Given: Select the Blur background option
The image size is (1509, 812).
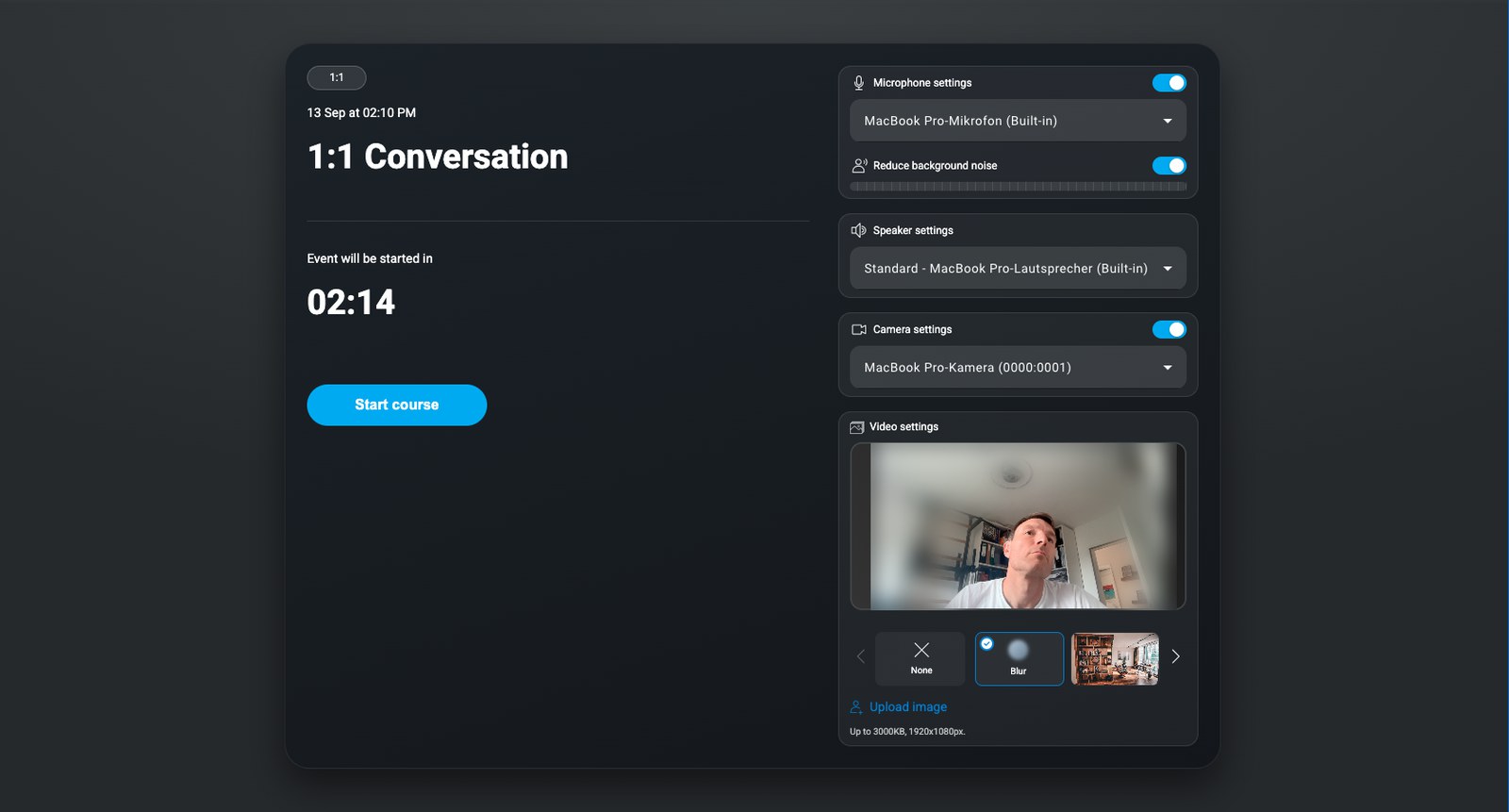Looking at the screenshot, I should pos(1020,658).
